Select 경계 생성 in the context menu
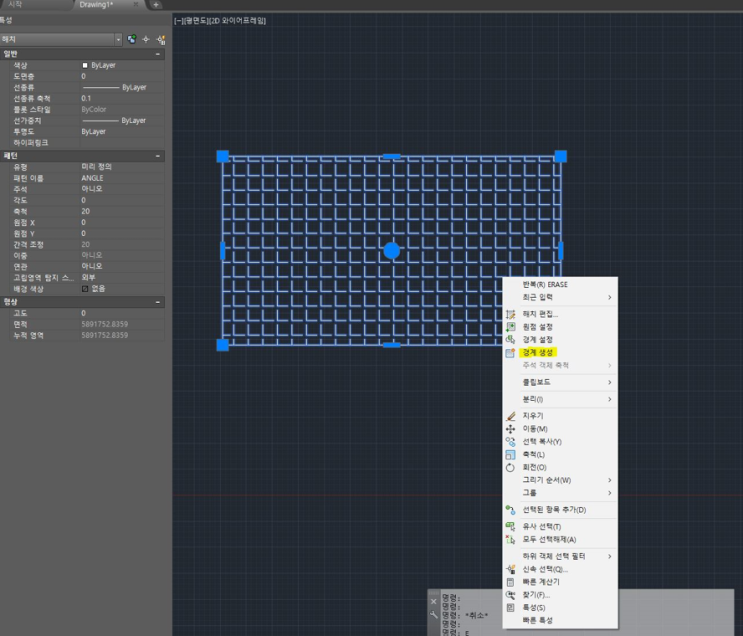This screenshot has height=636, width=743. click(x=538, y=352)
